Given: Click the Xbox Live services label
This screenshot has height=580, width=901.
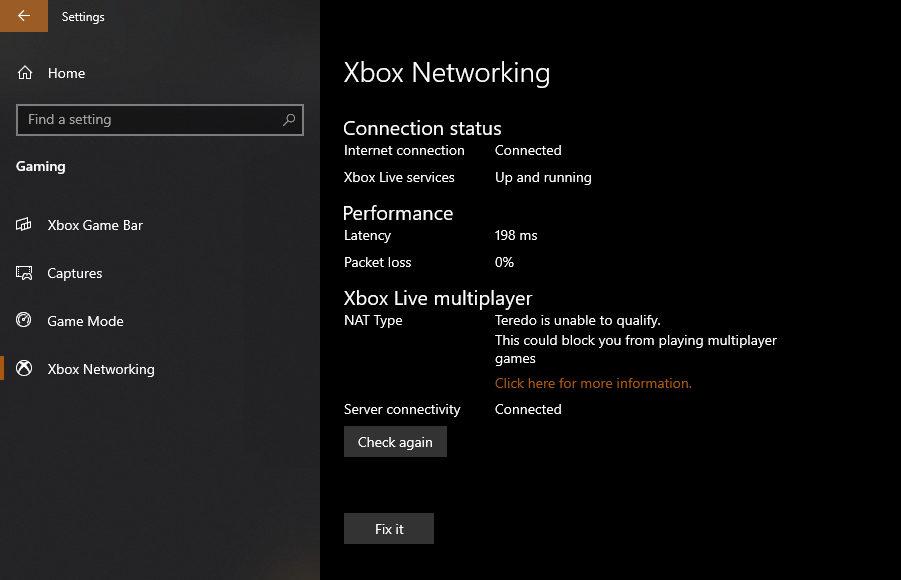Looking at the screenshot, I should coord(399,177).
